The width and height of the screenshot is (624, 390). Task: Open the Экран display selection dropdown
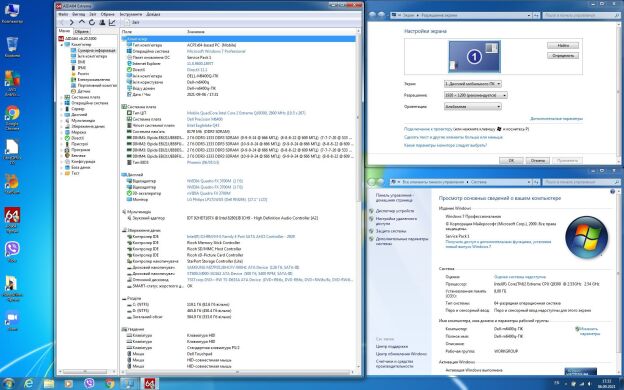[x=473, y=84]
